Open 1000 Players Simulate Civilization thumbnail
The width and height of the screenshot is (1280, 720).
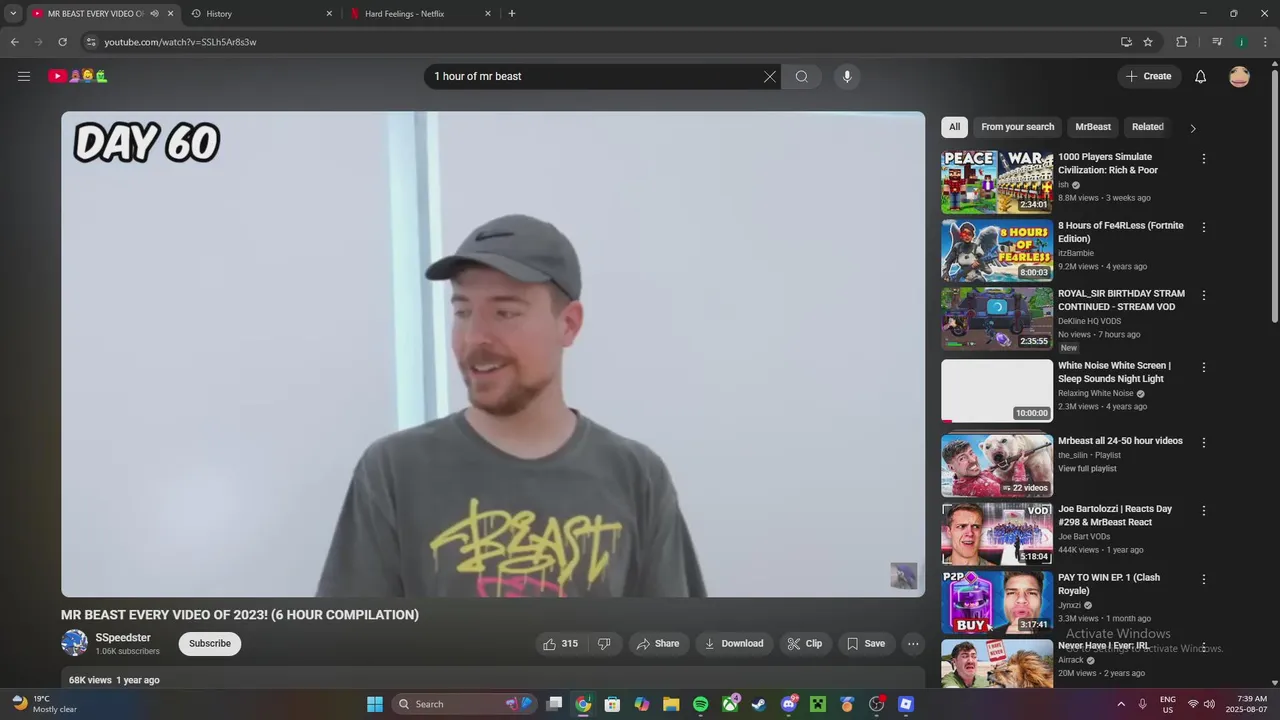tap(997, 182)
